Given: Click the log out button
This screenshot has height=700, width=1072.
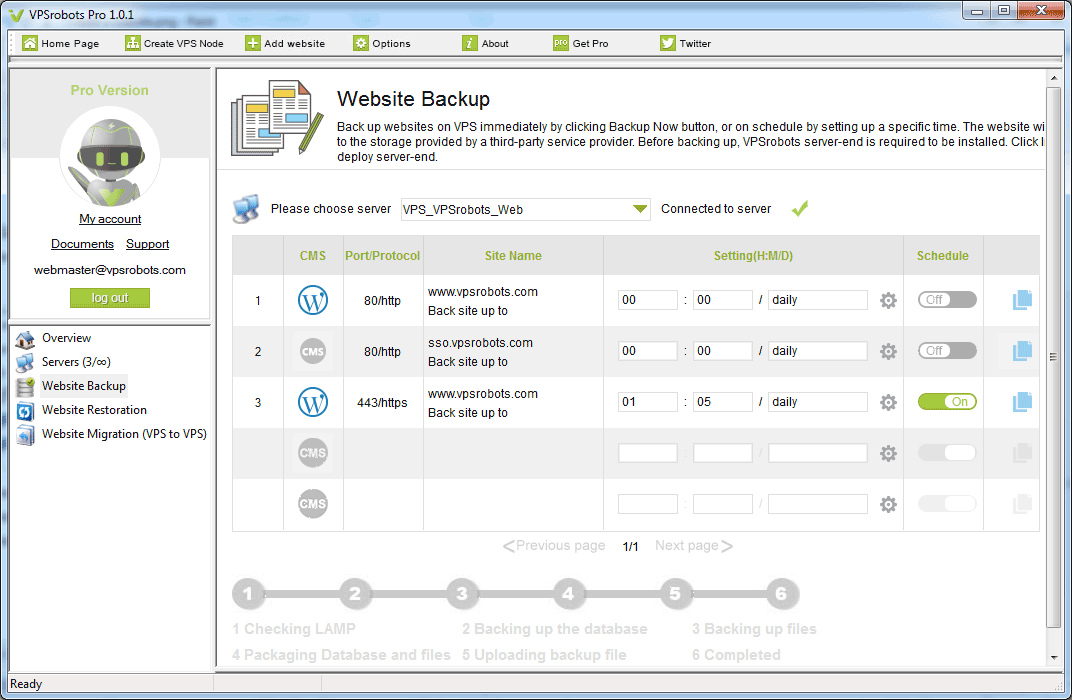Looking at the screenshot, I should click(x=109, y=298).
